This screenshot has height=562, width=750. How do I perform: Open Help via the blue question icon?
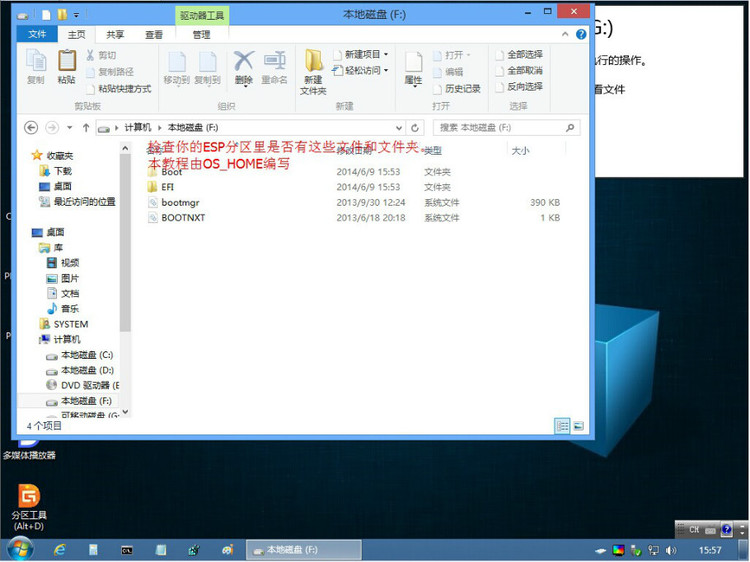pos(581,34)
